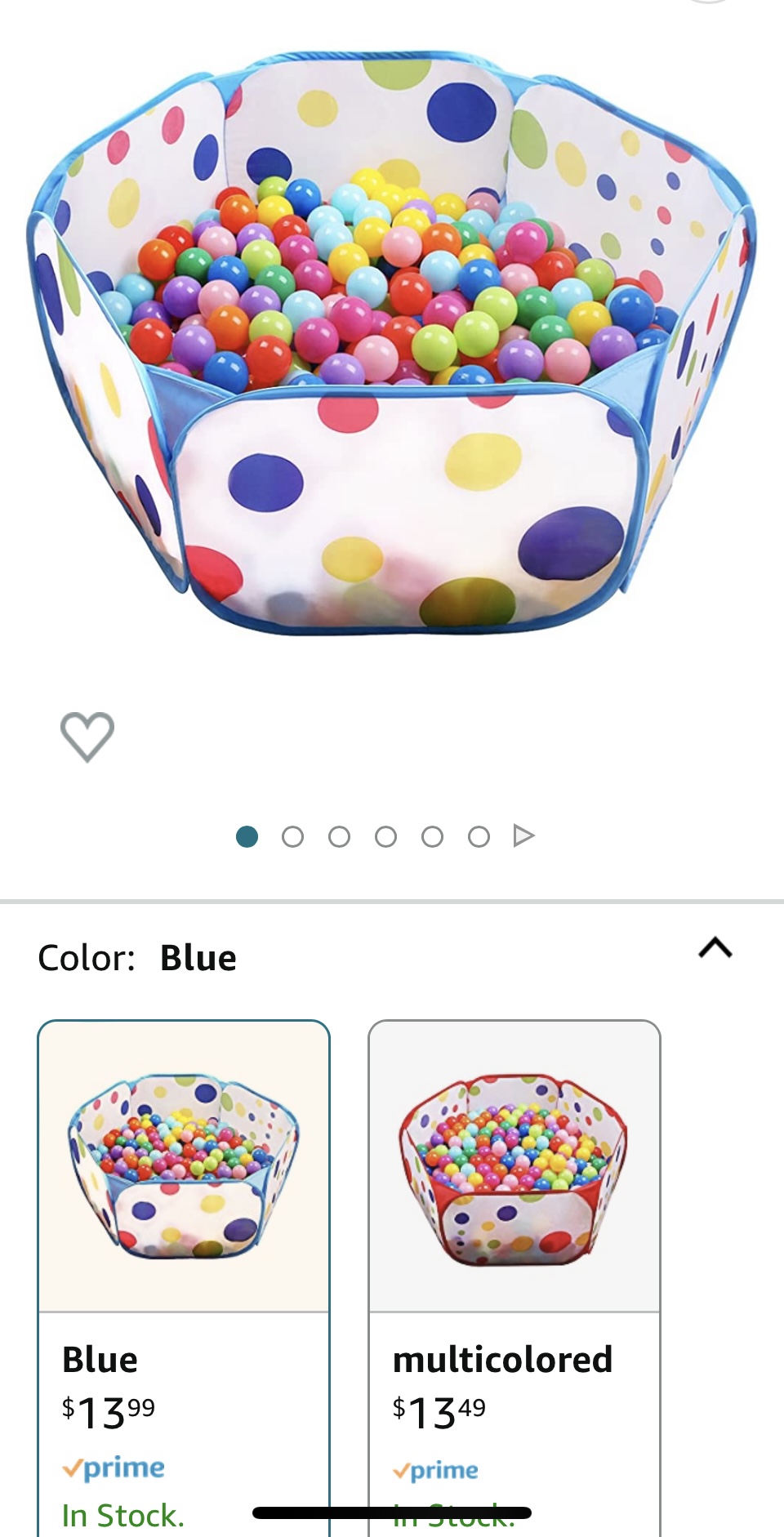This screenshot has width=784, height=1537.
Task: Tap the heart icon to save item
Action: click(x=87, y=736)
